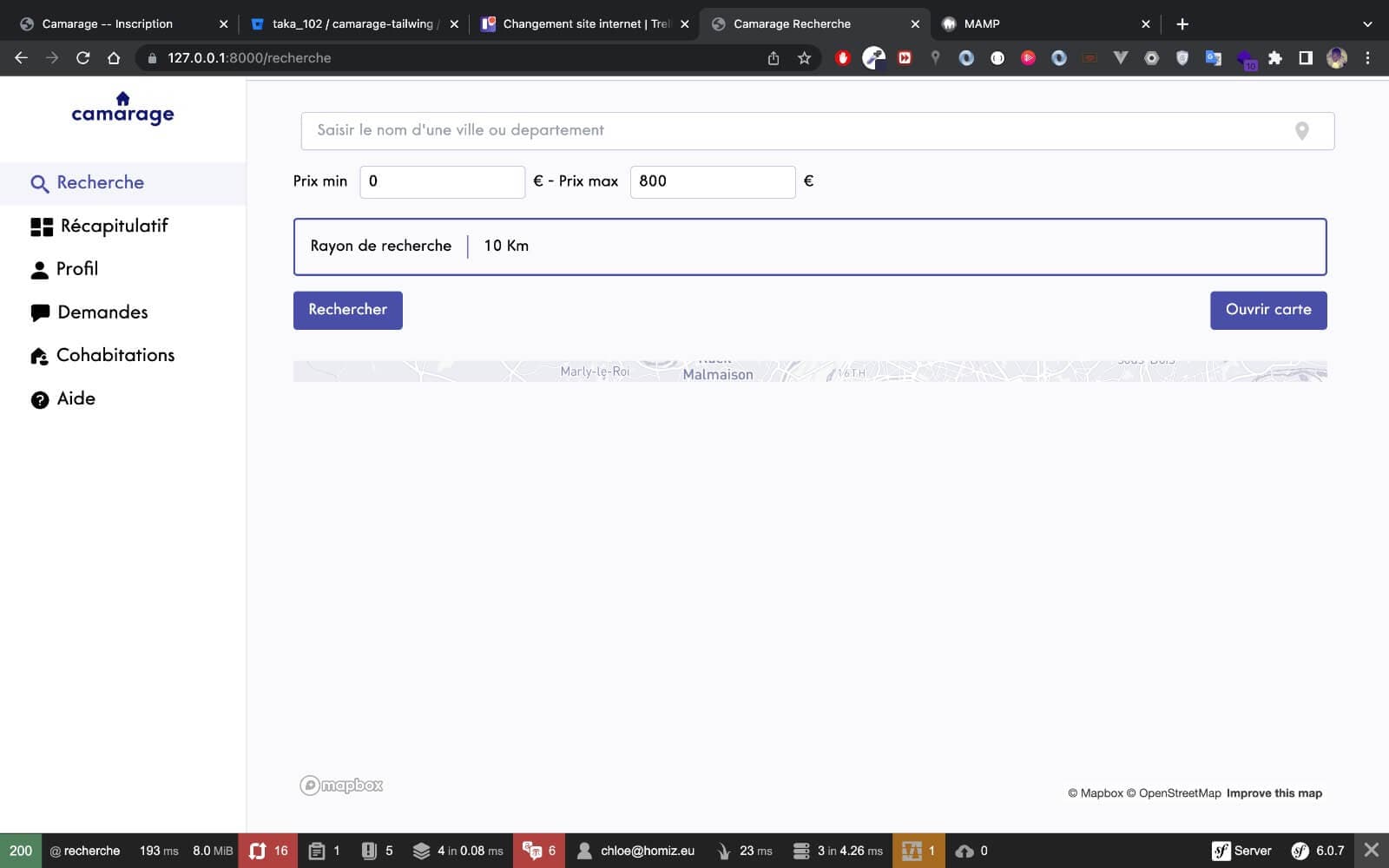Open the panel icon showing 5

point(377,851)
